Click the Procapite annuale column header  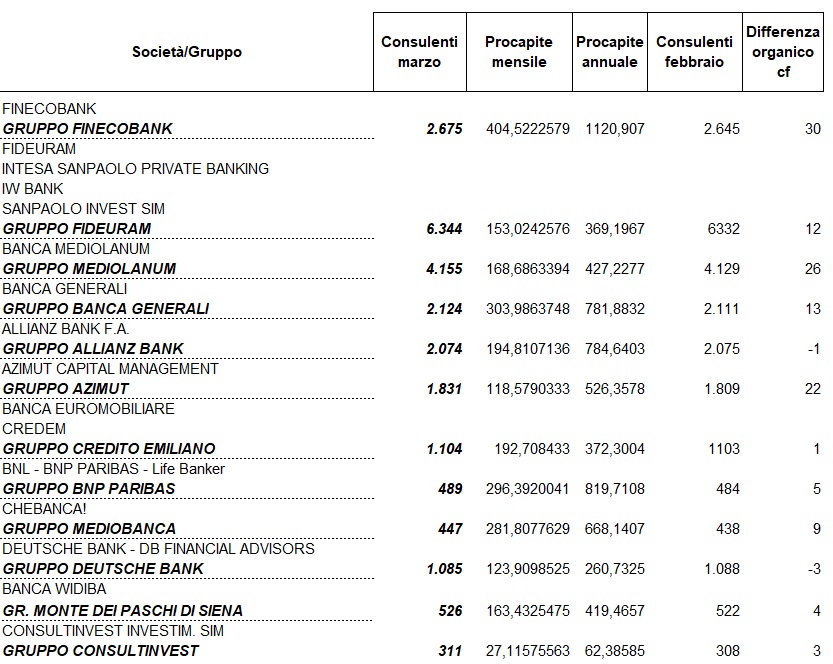pos(610,52)
